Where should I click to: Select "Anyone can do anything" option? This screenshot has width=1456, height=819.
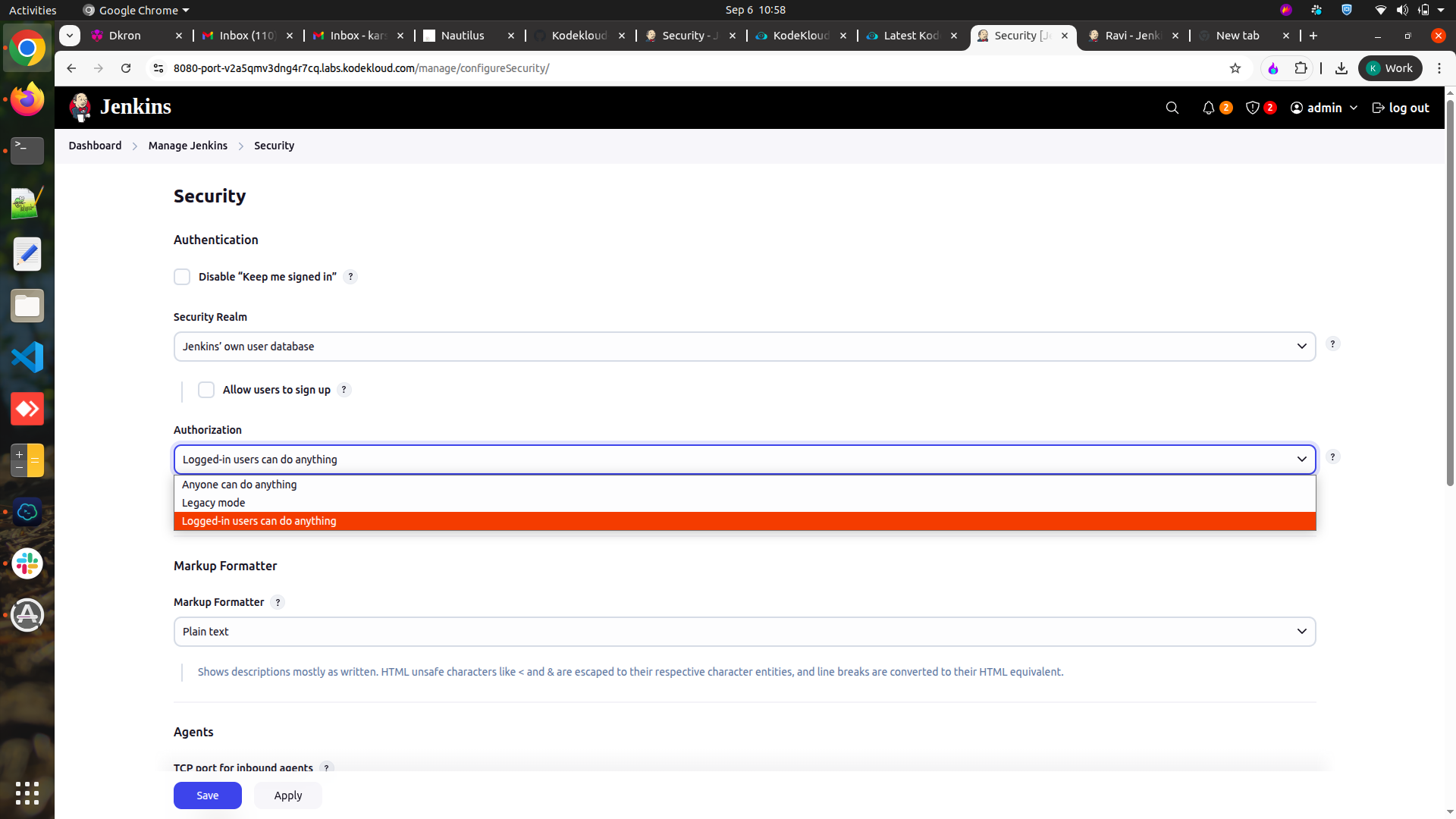[x=240, y=485]
